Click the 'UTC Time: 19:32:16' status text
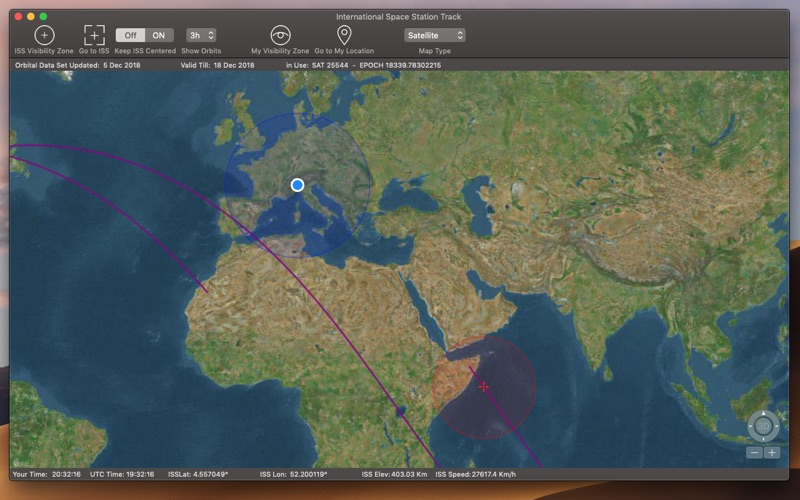The width and height of the screenshot is (800, 500). pyautogui.click(x=122, y=474)
